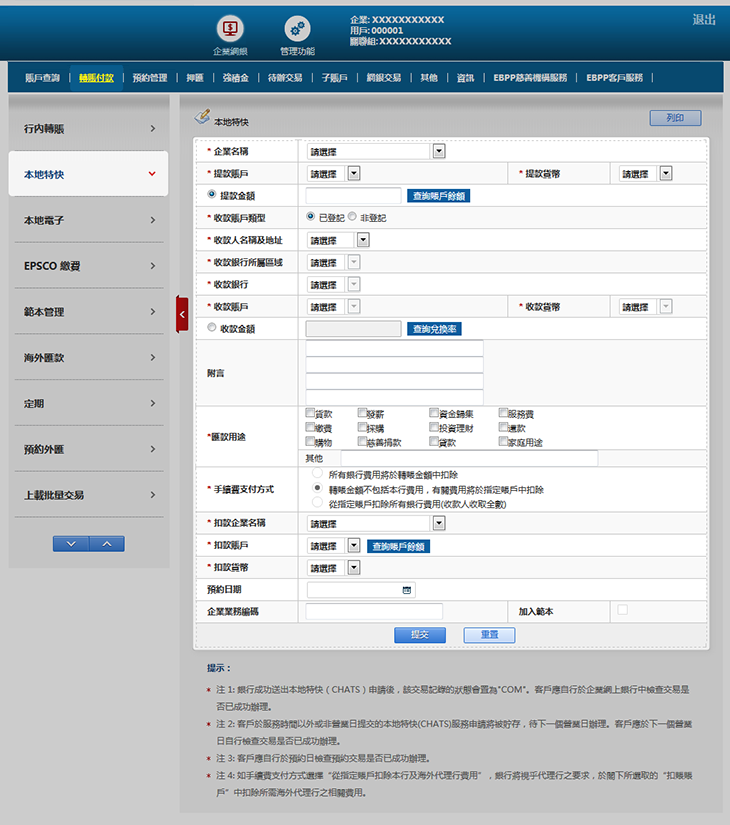This screenshot has width=730, height=825.
Task: Click the calendar icon in 預約日期 field
Action: (x=407, y=590)
